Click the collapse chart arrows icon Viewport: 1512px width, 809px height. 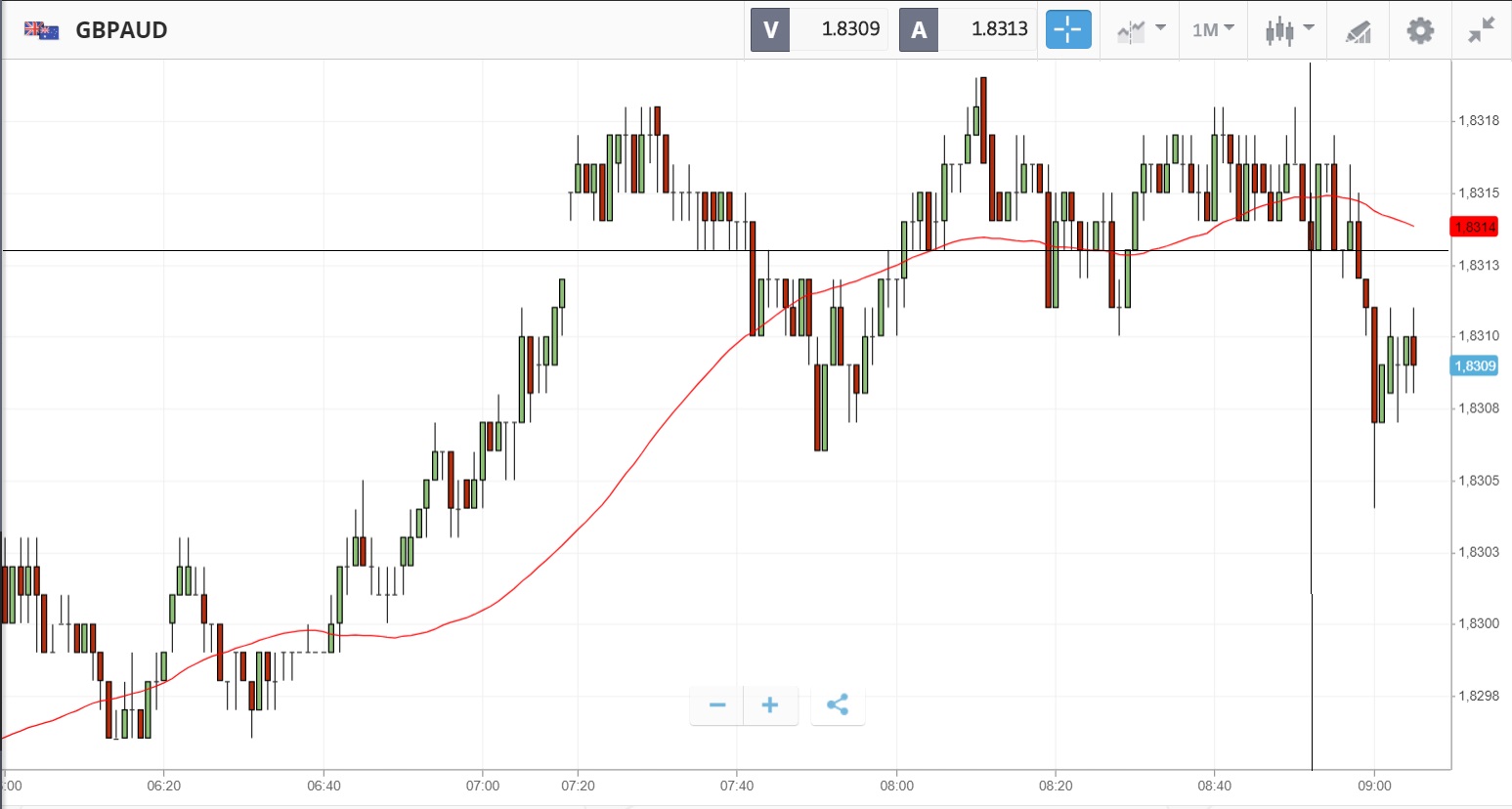[x=1482, y=30]
